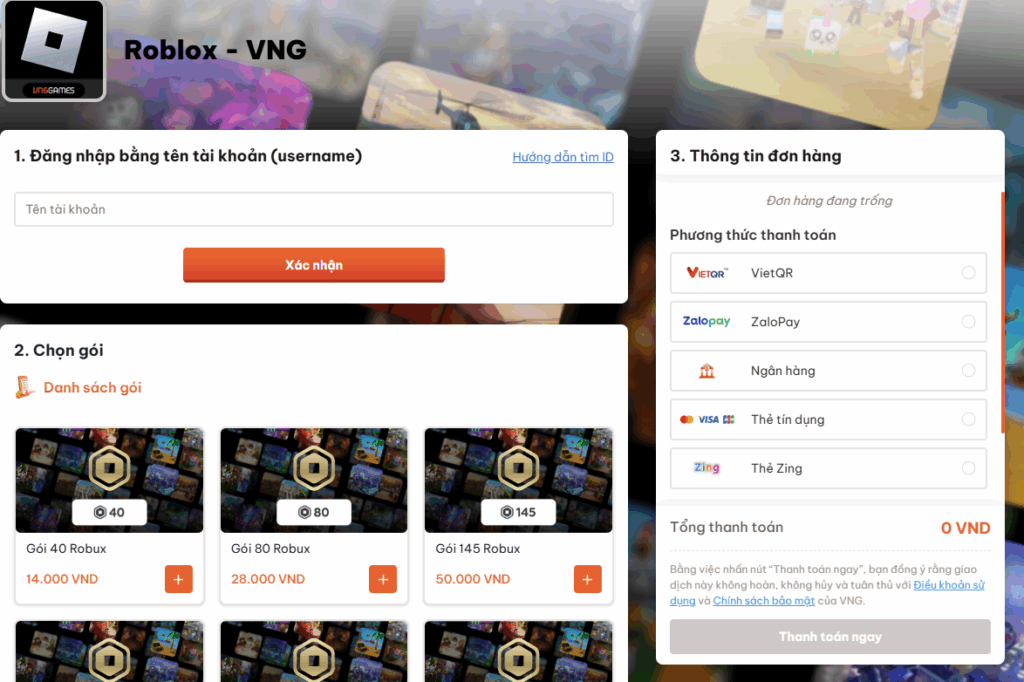Click the Visa card logos icon

coord(707,419)
